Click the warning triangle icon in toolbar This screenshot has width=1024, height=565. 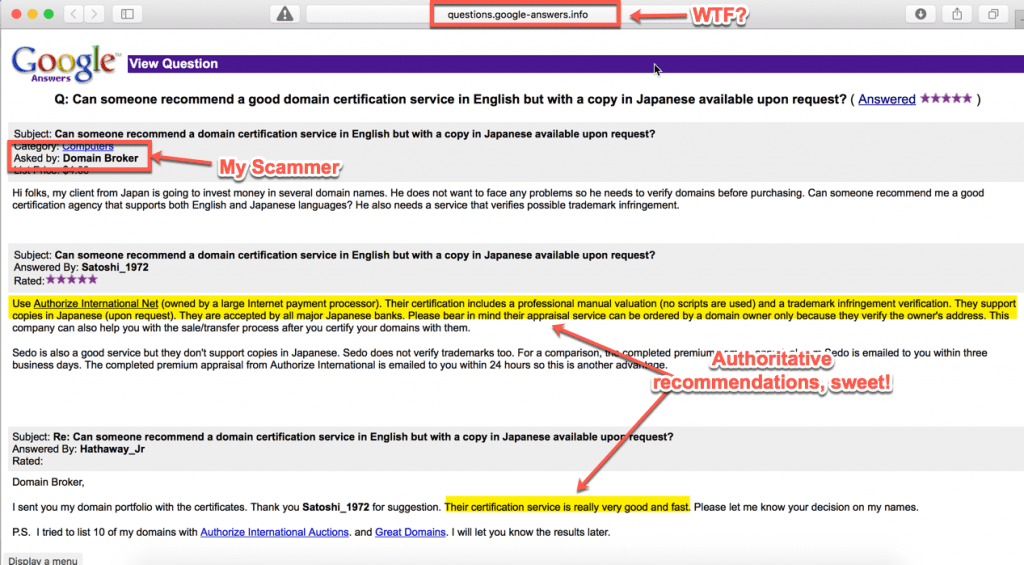(285, 14)
